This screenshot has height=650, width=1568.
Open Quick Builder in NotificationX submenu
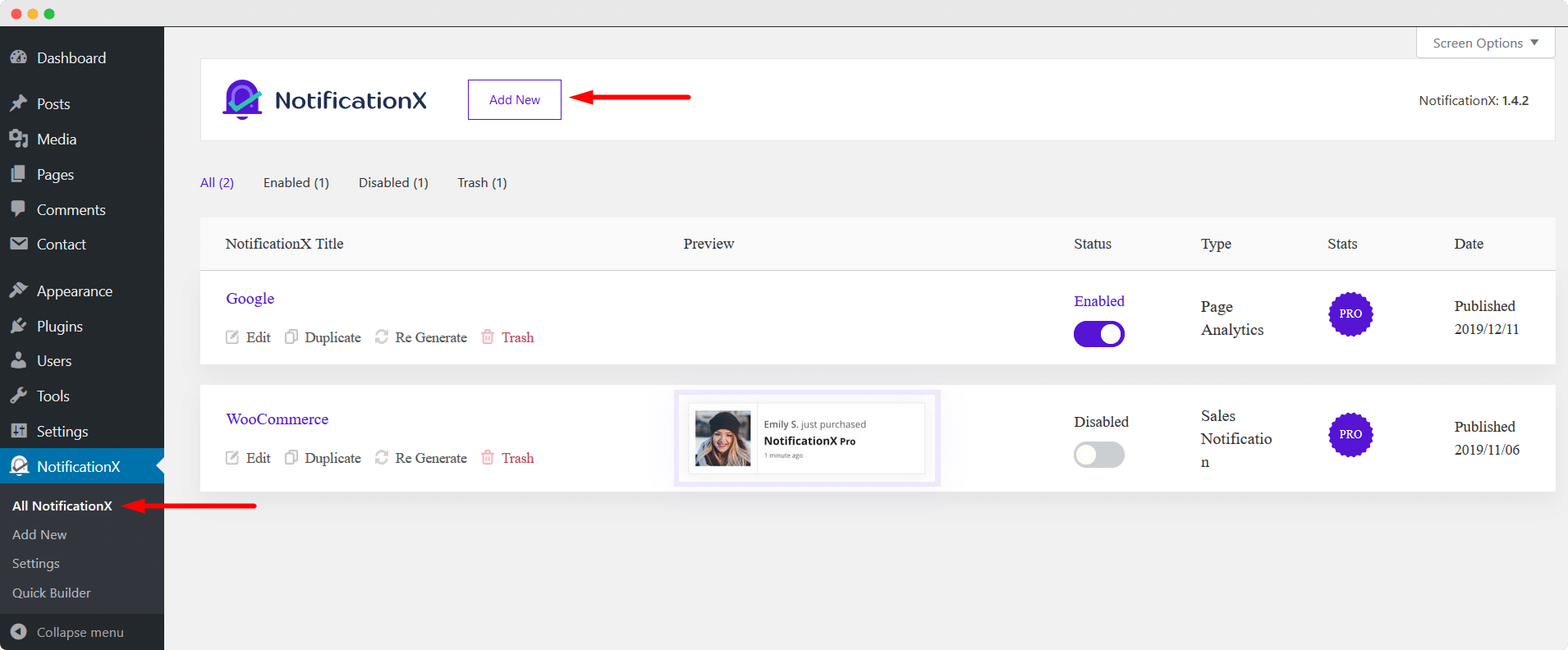pos(52,593)
